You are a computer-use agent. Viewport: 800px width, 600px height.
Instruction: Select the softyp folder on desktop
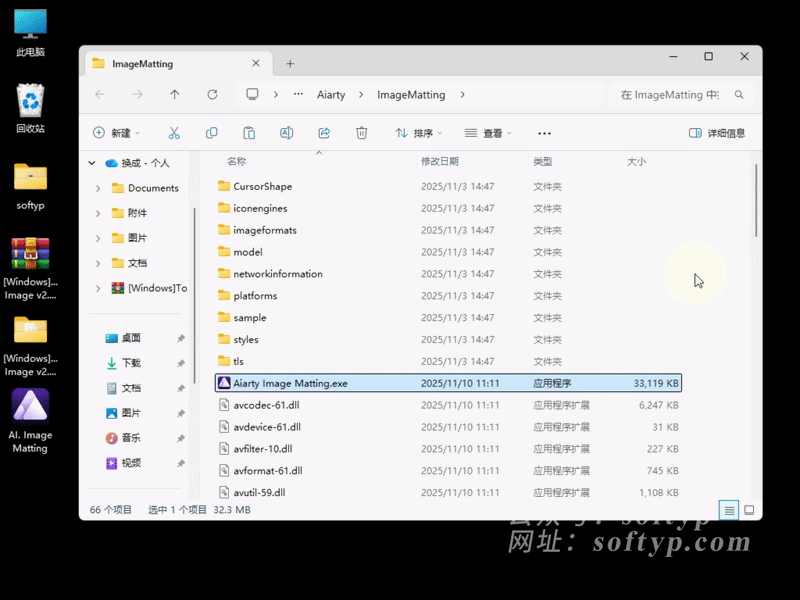(30, 186)
